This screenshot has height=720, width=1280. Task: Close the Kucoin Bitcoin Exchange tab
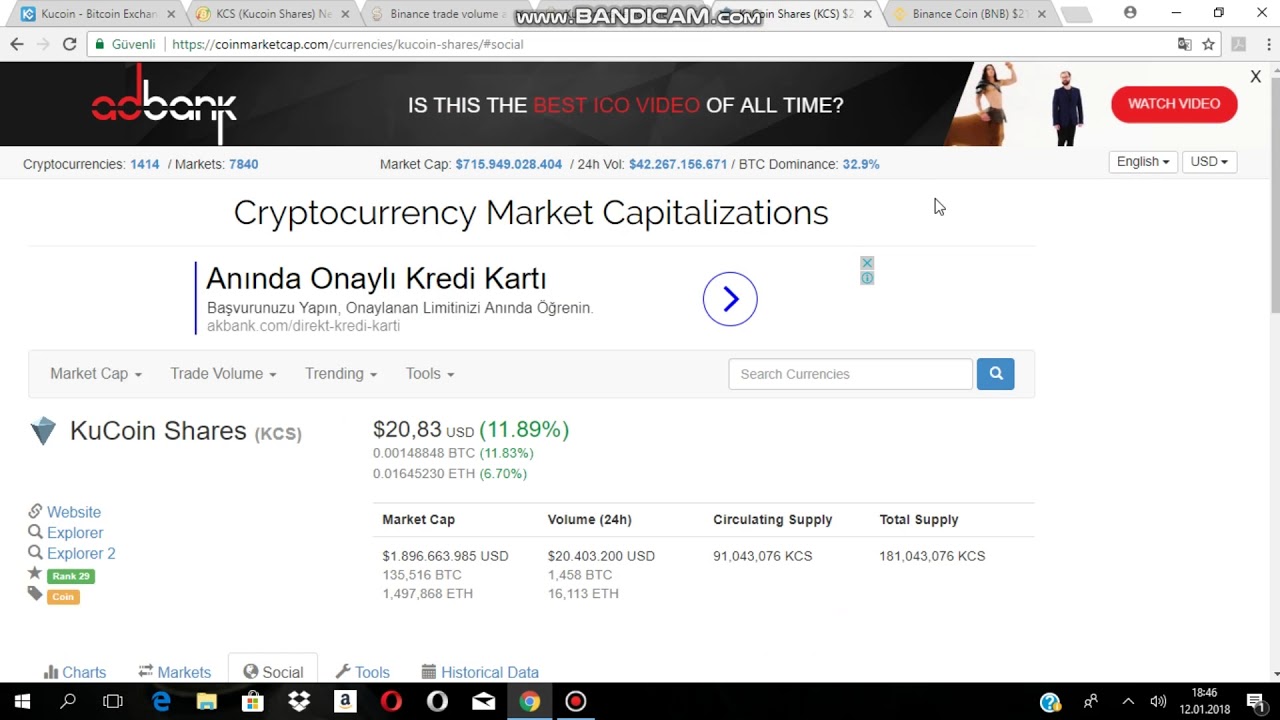171,14
